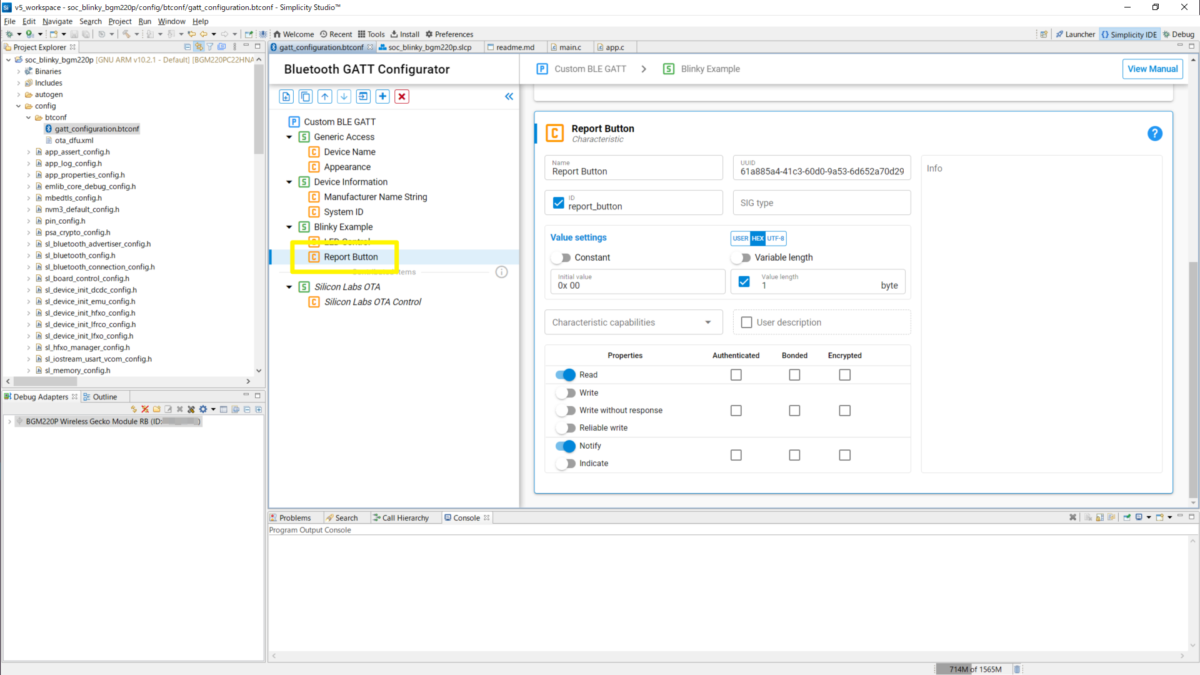This screenshot has height=675, width=1200.
Task: Switch to the Debug perspective
Action: point(1178,34)
